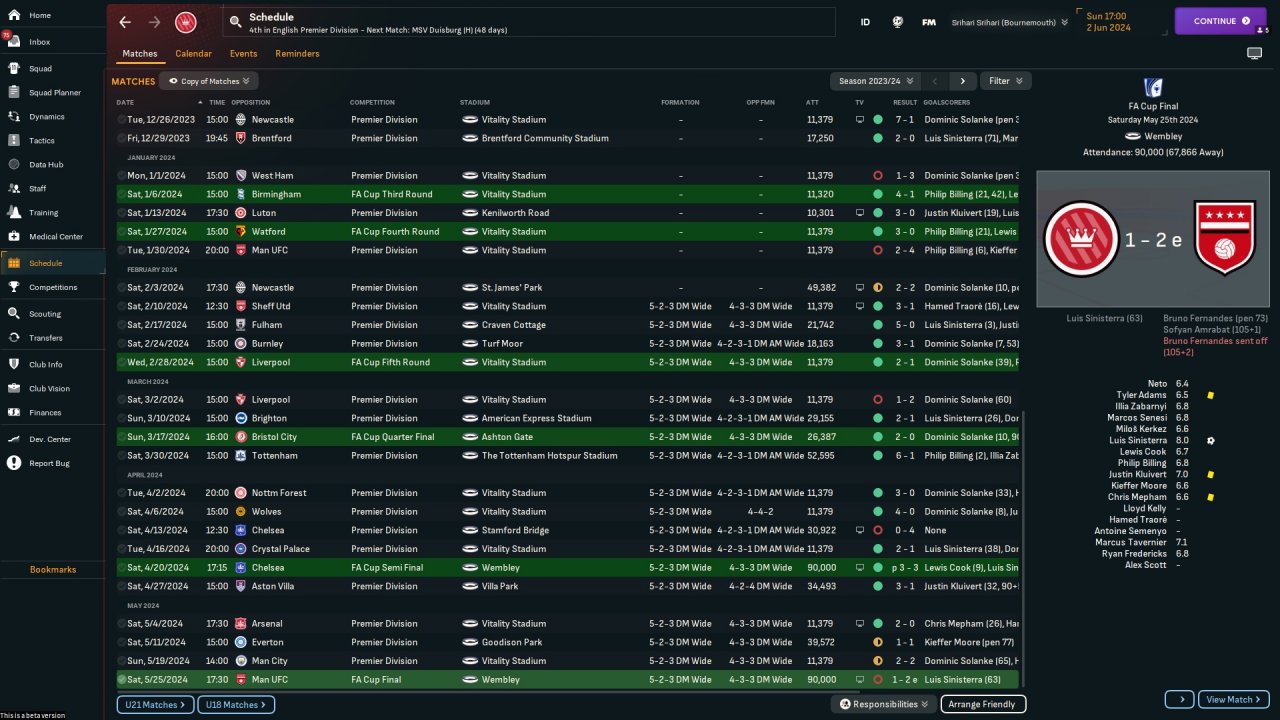Select Schedule in the sidebar
Viewport: 1280px width, 720px height.
pyautogui.click(x=52, y=263)
